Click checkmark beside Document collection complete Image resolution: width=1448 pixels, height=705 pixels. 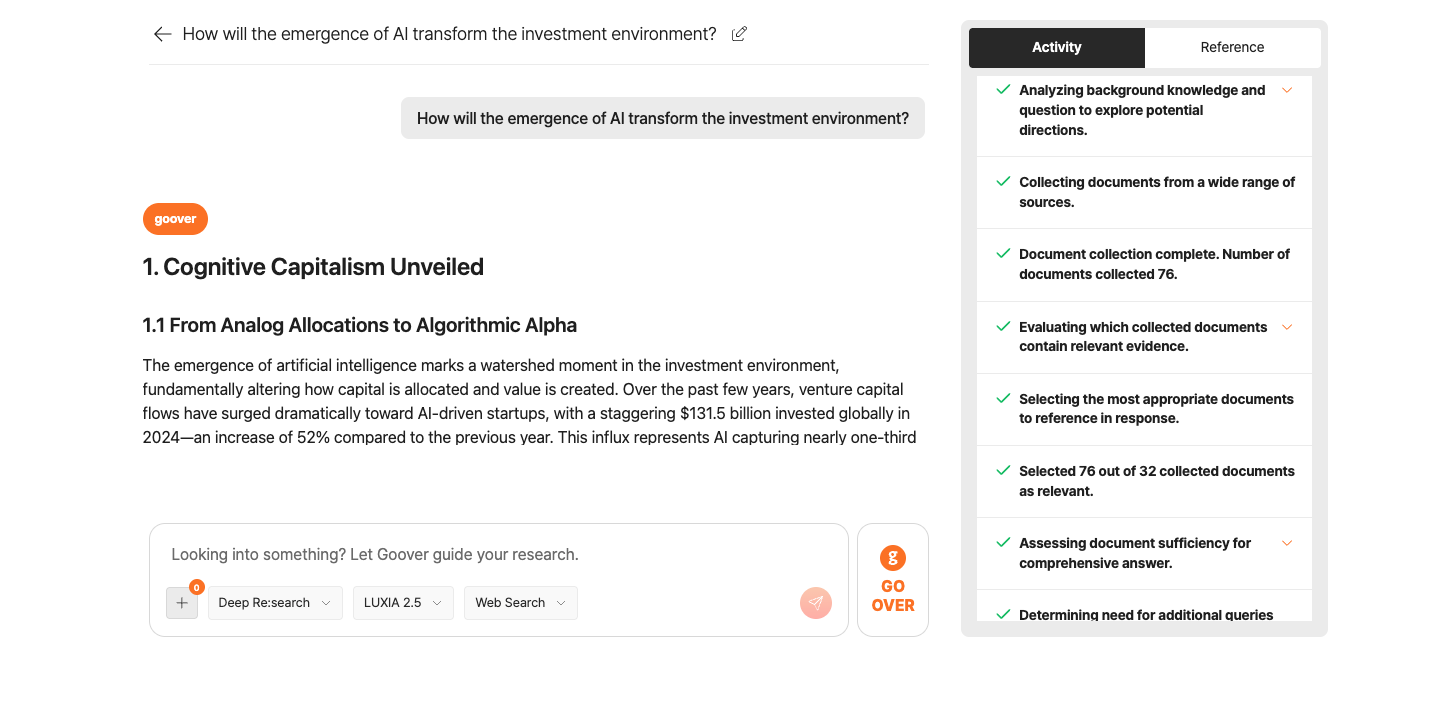pos(1003,254)
